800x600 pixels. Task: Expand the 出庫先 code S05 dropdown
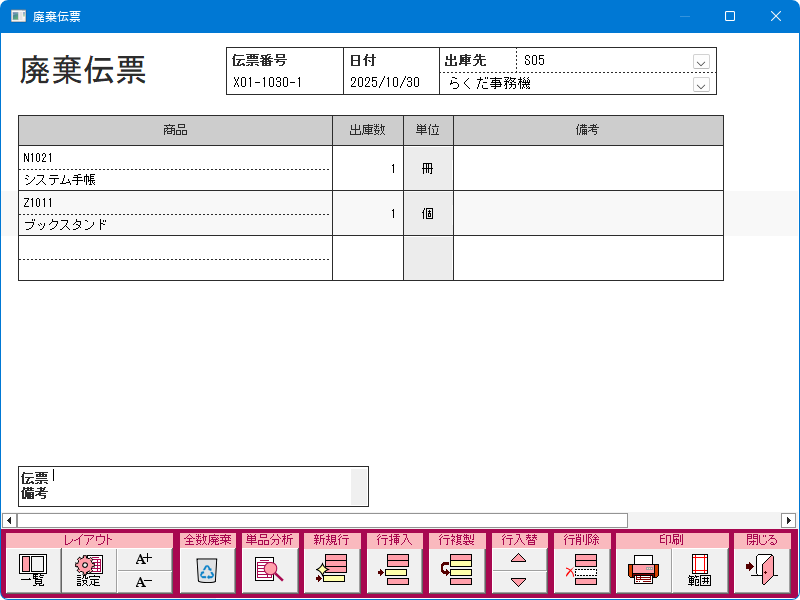(x=701, y=61)
